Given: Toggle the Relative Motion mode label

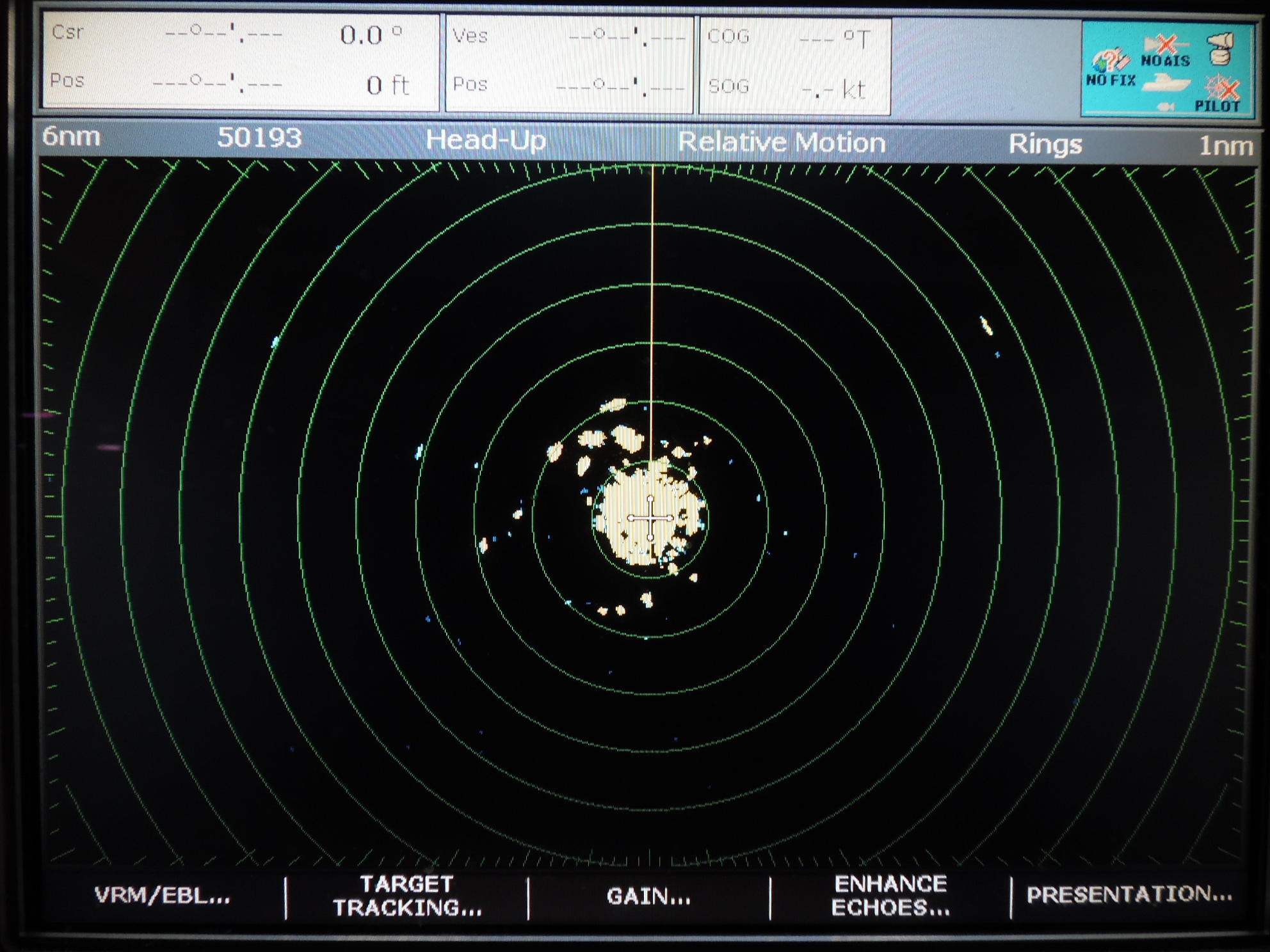Looking at the screenshot, I should pos(781,142).
